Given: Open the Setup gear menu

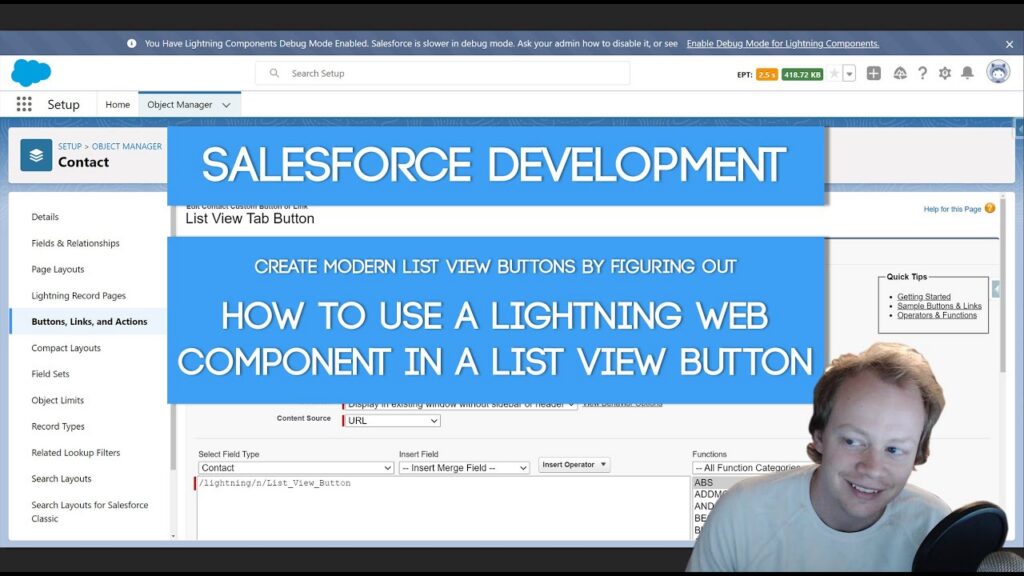Looking at the screenshot, I should (944, 73).
